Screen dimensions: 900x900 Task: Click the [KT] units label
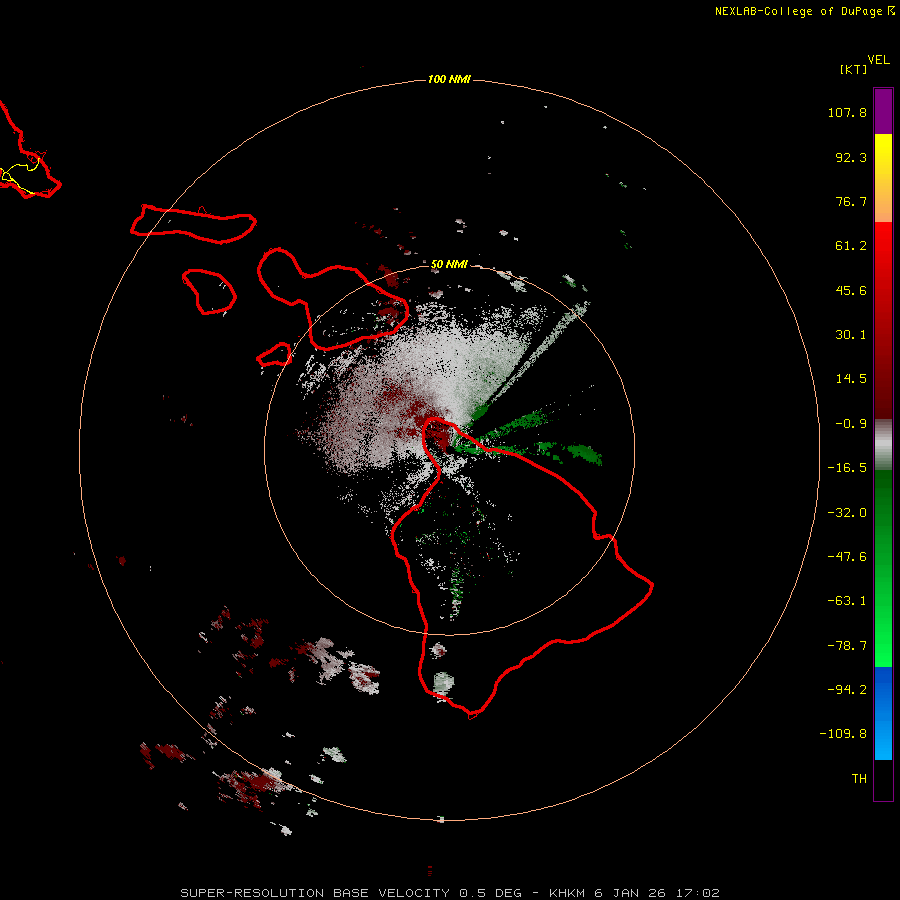click(853, 69)
